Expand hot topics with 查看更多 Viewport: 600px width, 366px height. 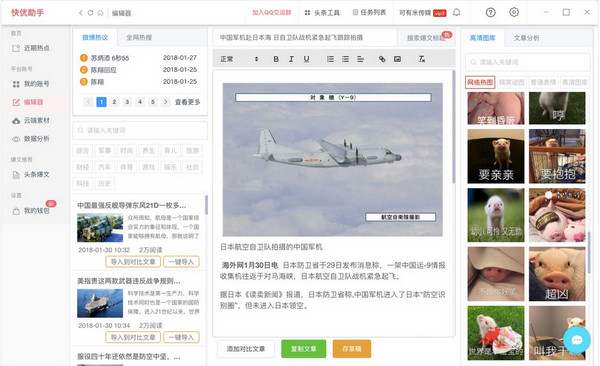188,102
